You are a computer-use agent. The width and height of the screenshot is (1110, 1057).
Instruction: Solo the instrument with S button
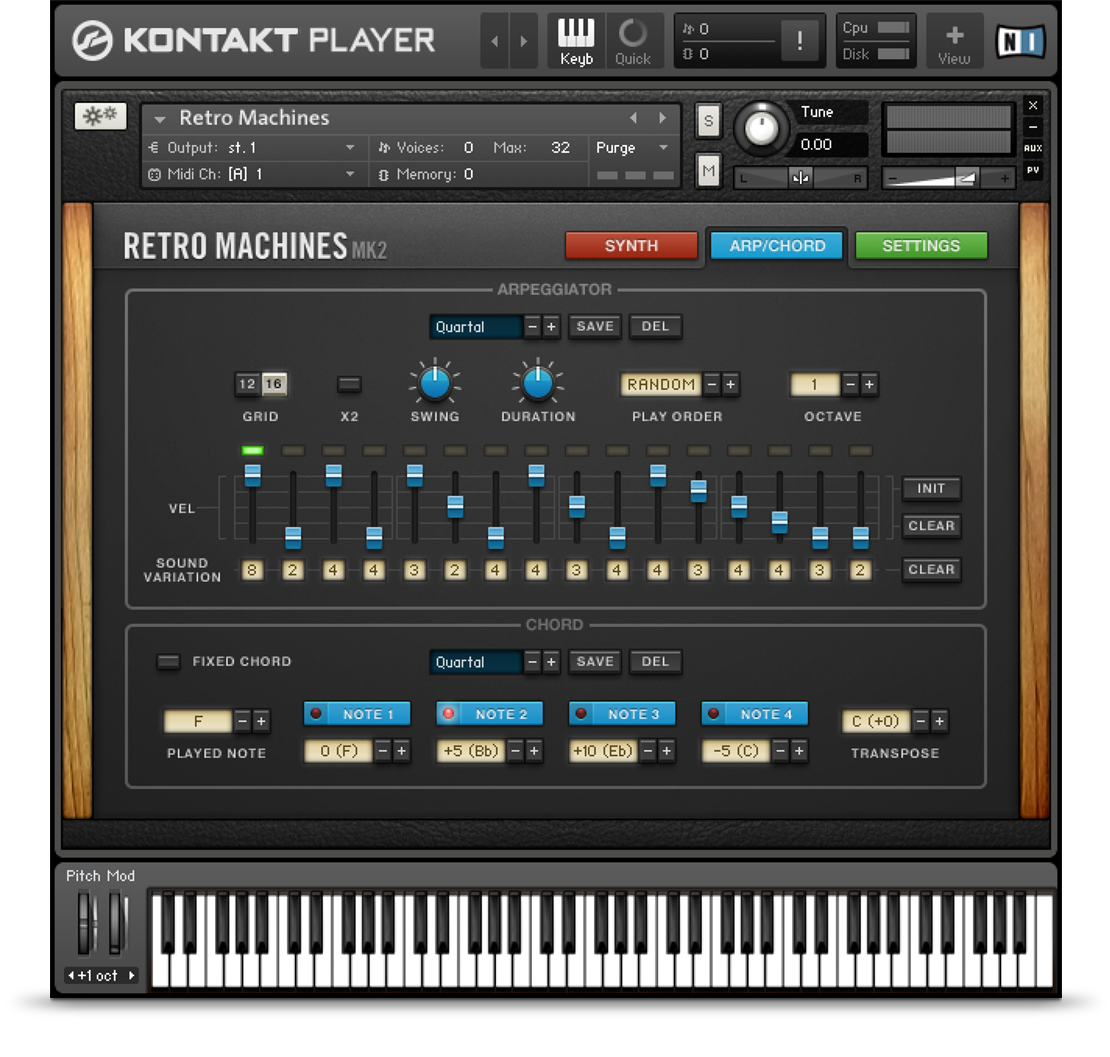coord(709,122)
